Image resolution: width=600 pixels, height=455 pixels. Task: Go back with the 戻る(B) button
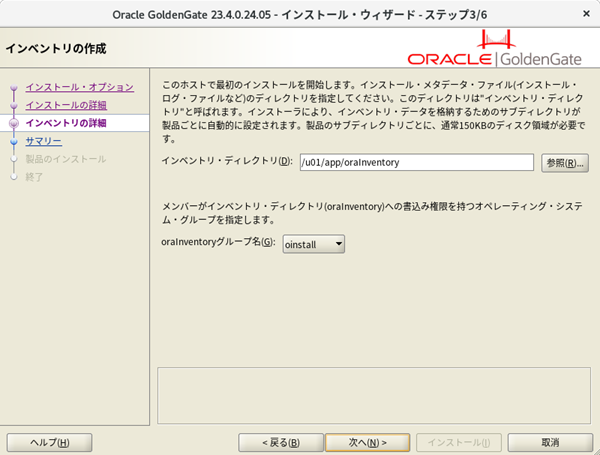click(x=281, y=443)
